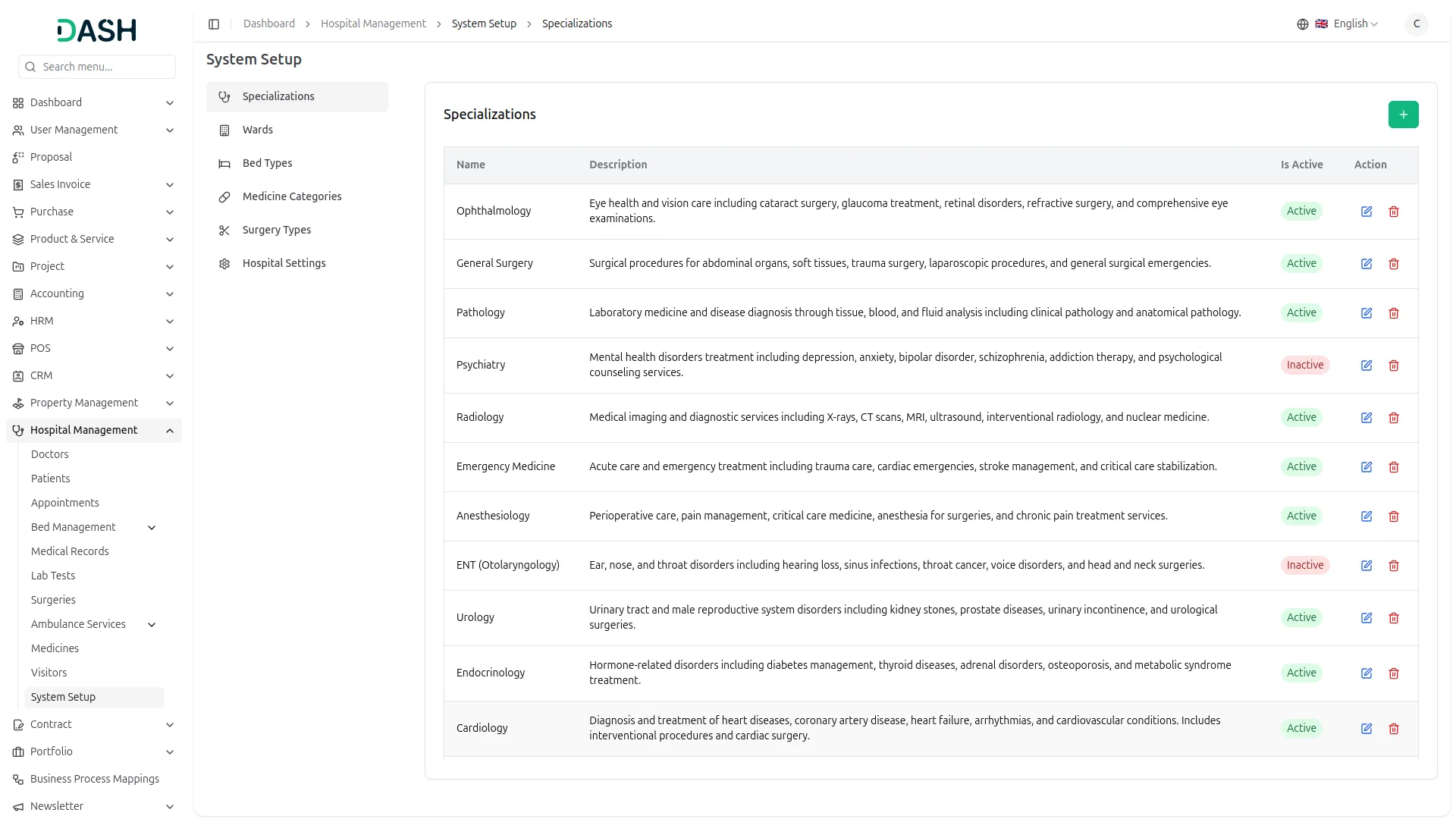This screenshot has height=819, width=1456.
Task: Click the green add specialization plus button
Action: (x=1403, y=115)
